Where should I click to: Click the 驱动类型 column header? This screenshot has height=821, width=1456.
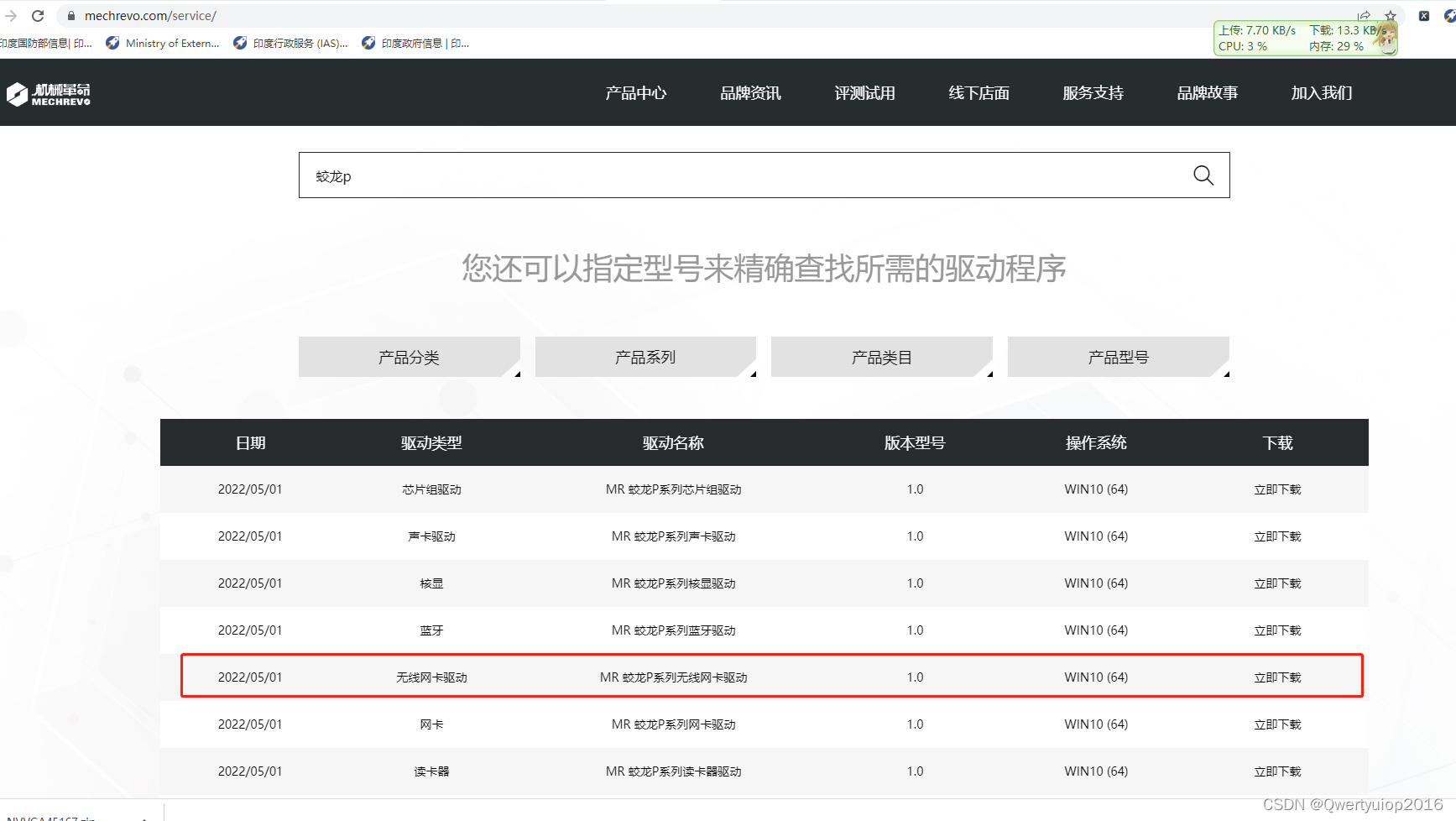coord(431,443)
